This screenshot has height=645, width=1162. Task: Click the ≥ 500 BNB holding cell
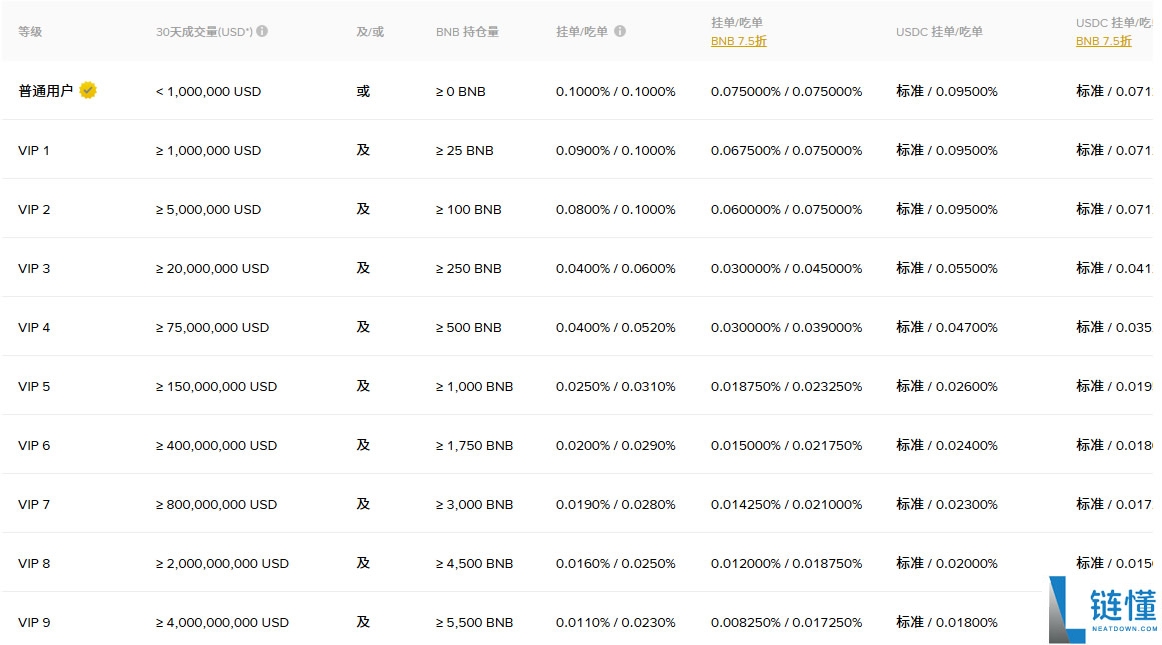tap(468, 328)
